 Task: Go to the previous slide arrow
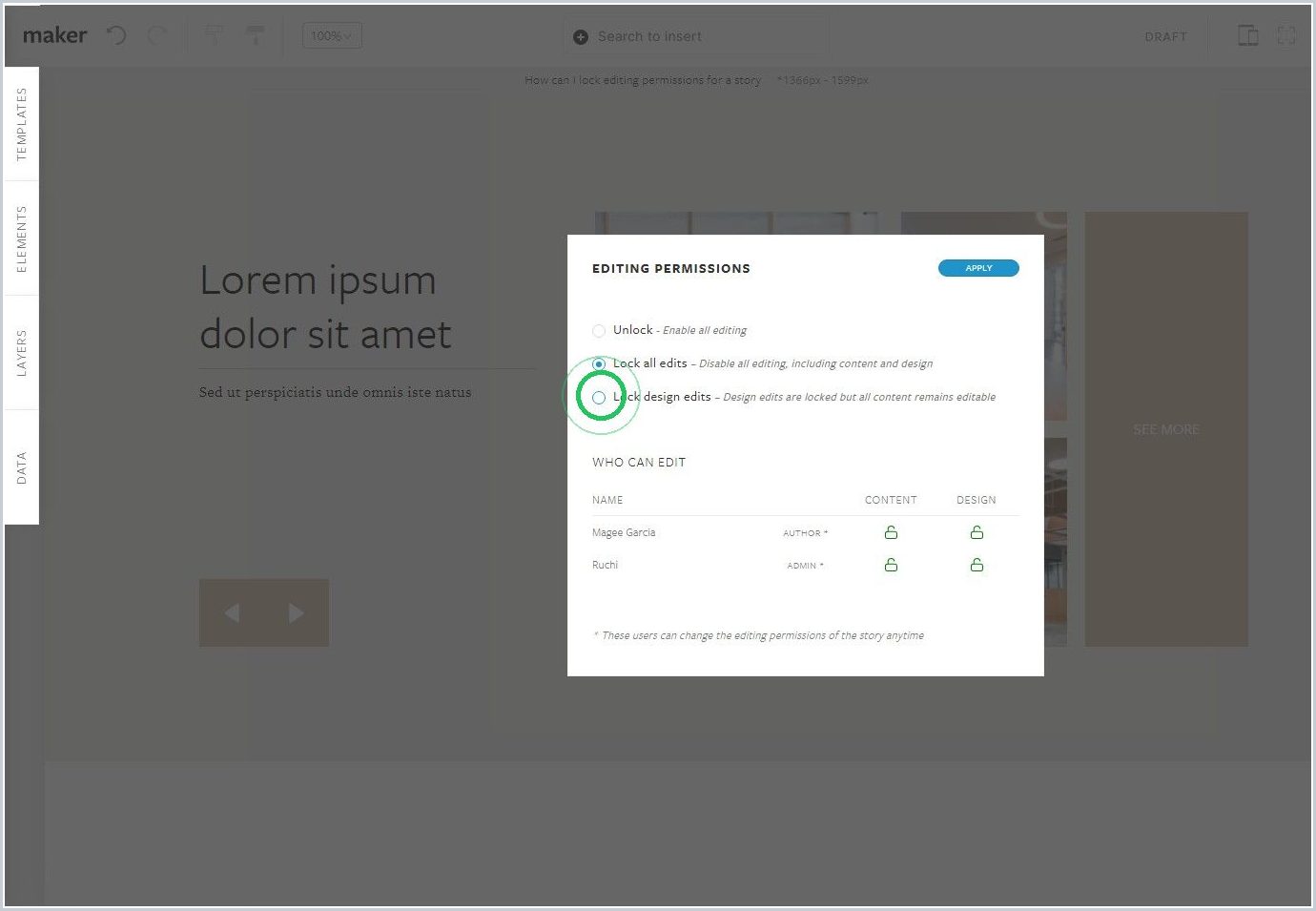pos(232,612)
